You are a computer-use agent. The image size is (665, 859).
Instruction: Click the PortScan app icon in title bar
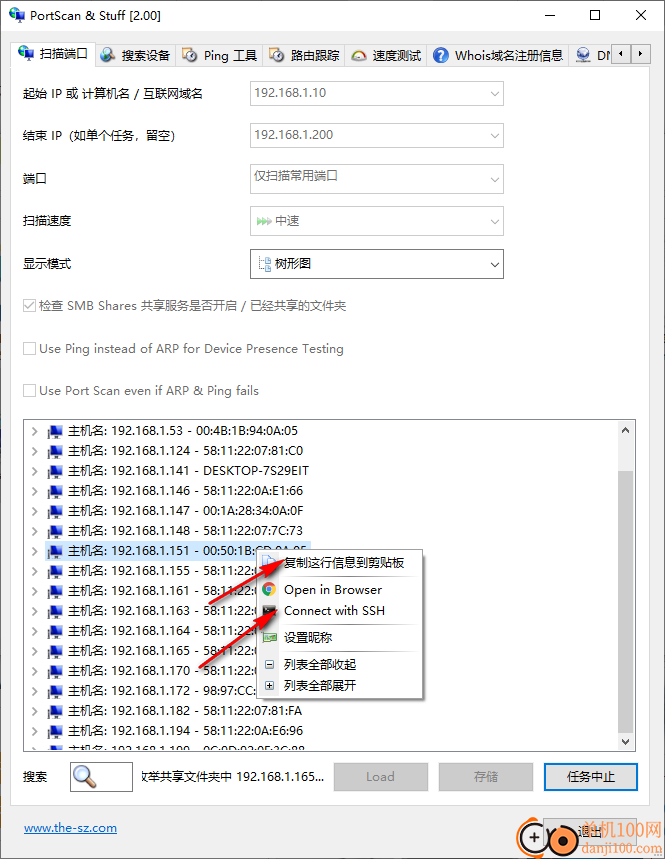pyautogui.click(x=16, y=15)
